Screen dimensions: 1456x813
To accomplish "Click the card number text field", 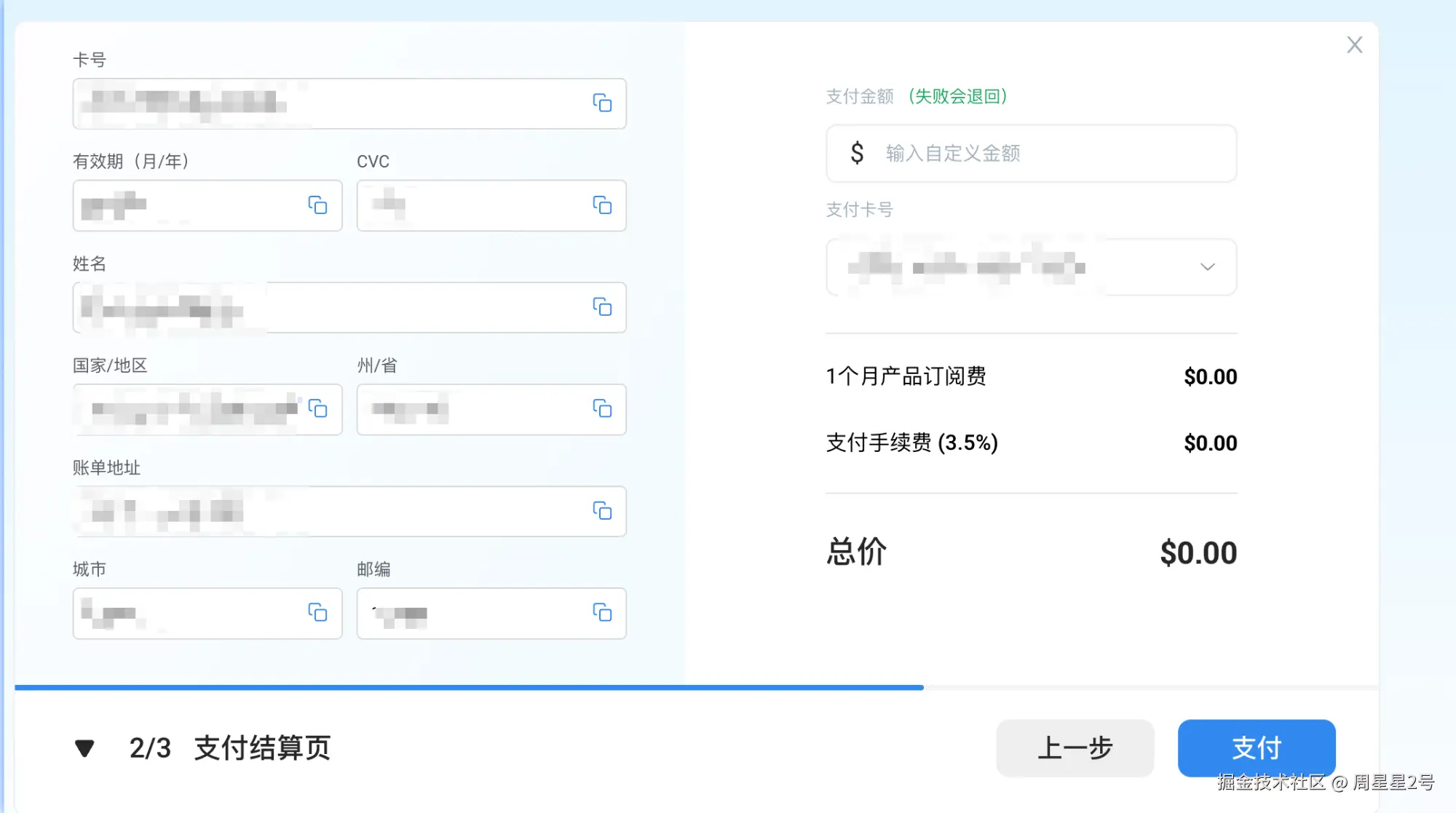I will click(328, 103).
